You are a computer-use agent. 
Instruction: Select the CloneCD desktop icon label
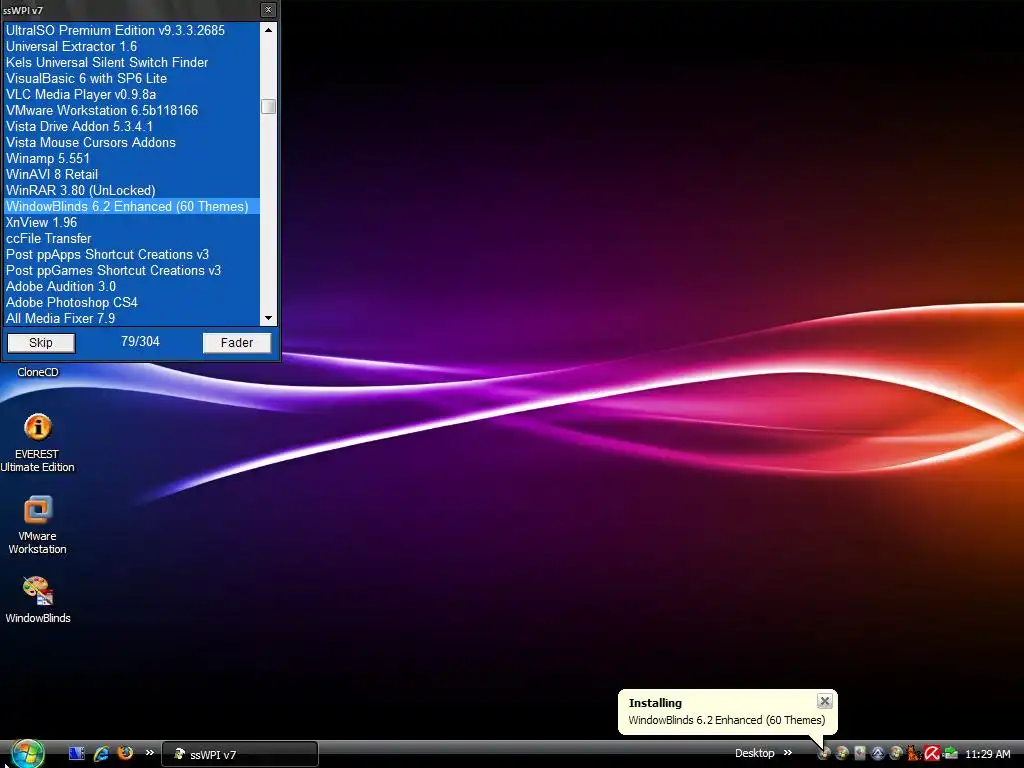coord(37,372)
